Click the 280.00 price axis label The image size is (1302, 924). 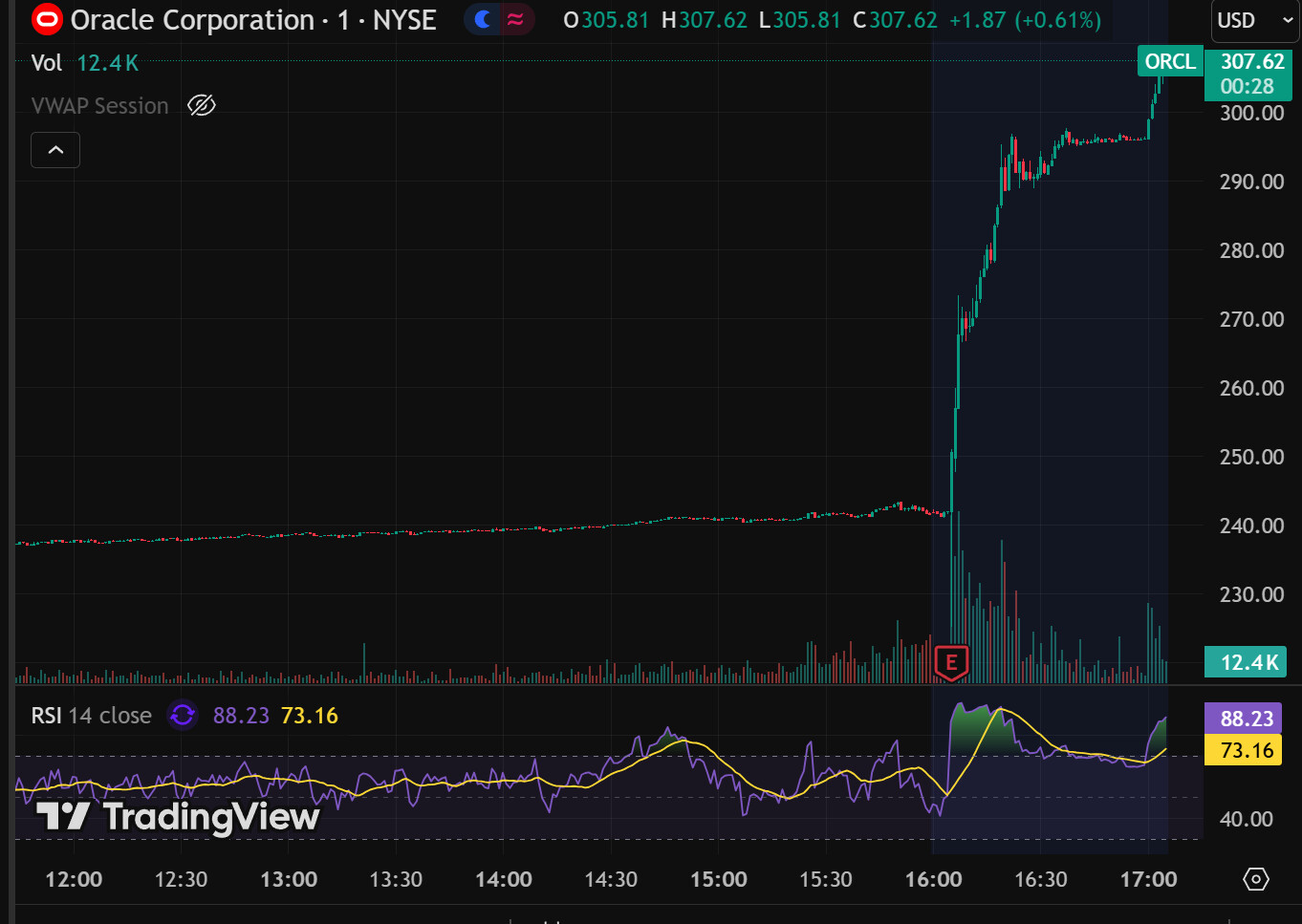coord(1251,250)
